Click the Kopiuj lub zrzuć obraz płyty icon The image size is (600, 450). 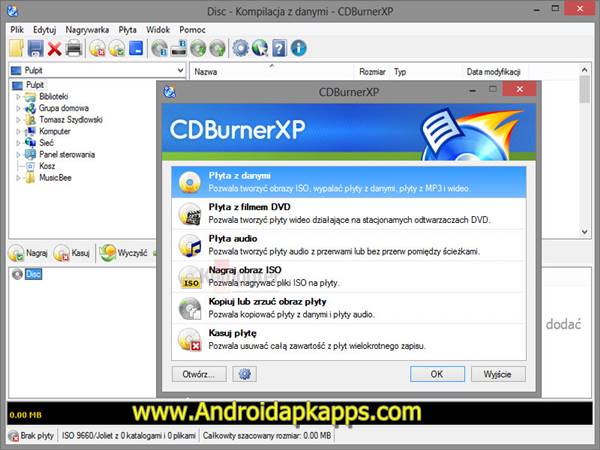(x=190, y=308)
